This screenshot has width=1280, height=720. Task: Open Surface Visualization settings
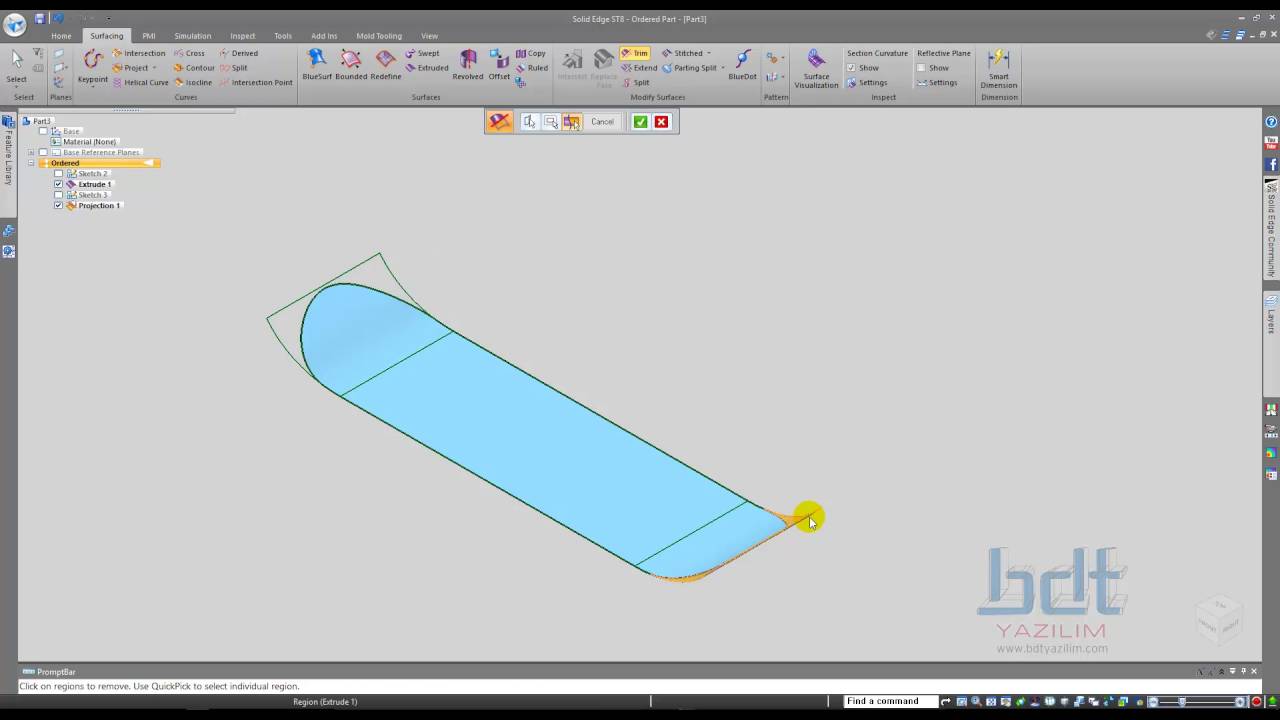click(816, 68)
